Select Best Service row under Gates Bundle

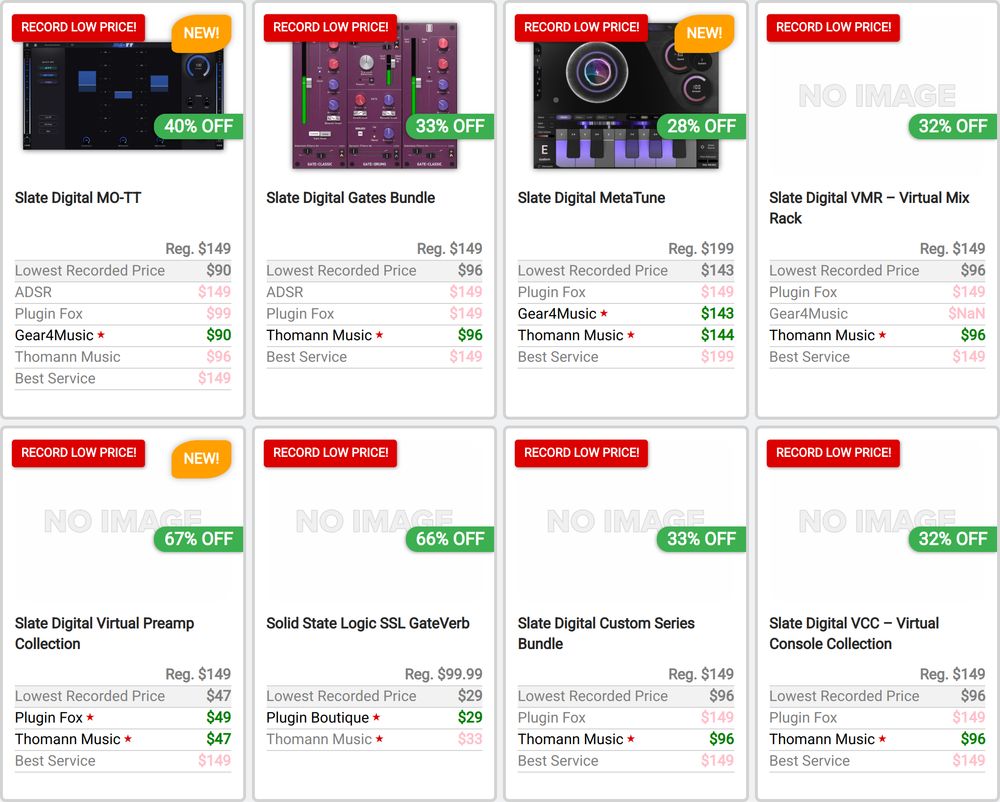[x=374, y=357]
